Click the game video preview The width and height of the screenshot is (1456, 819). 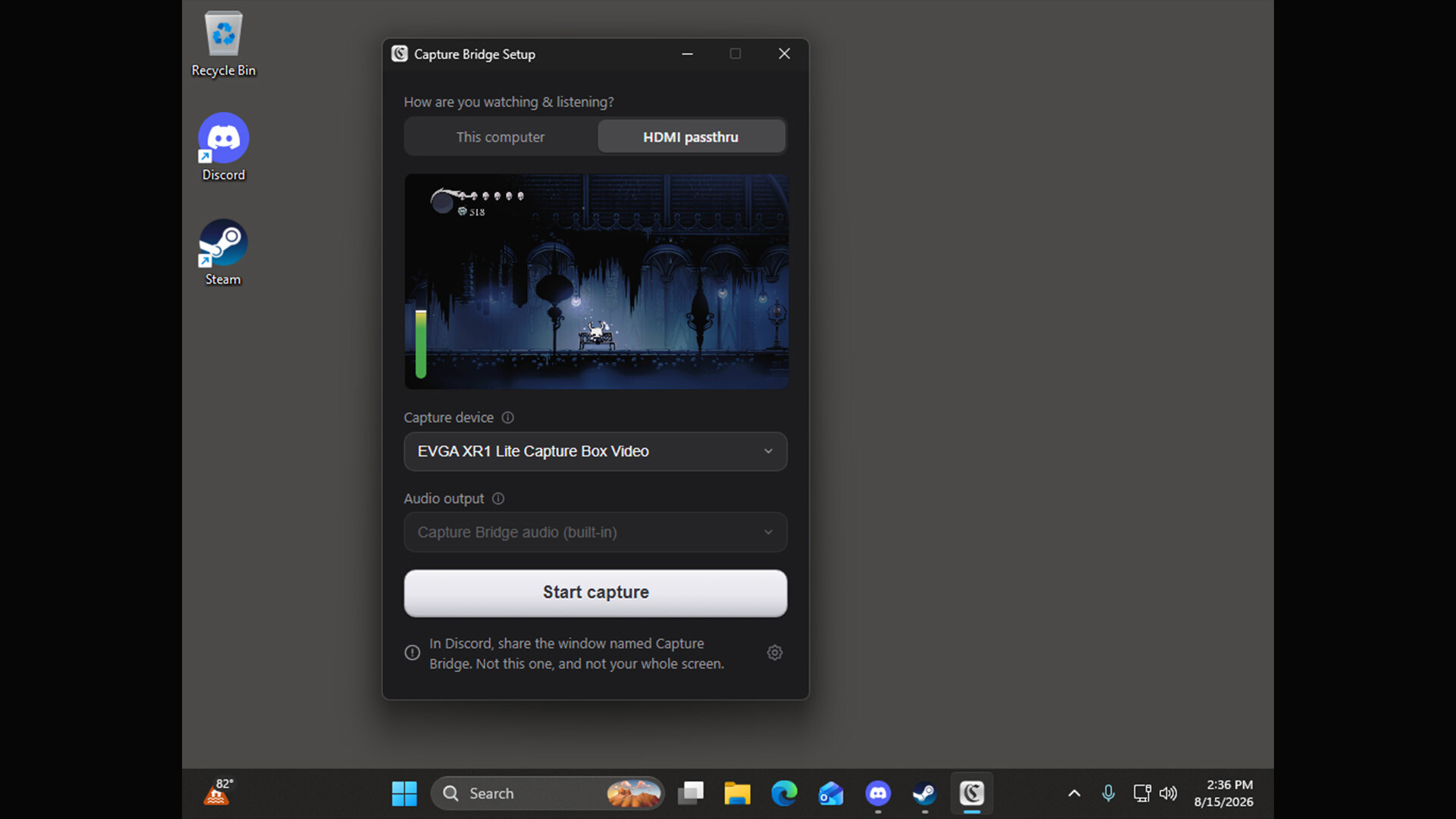click(596, 281)
